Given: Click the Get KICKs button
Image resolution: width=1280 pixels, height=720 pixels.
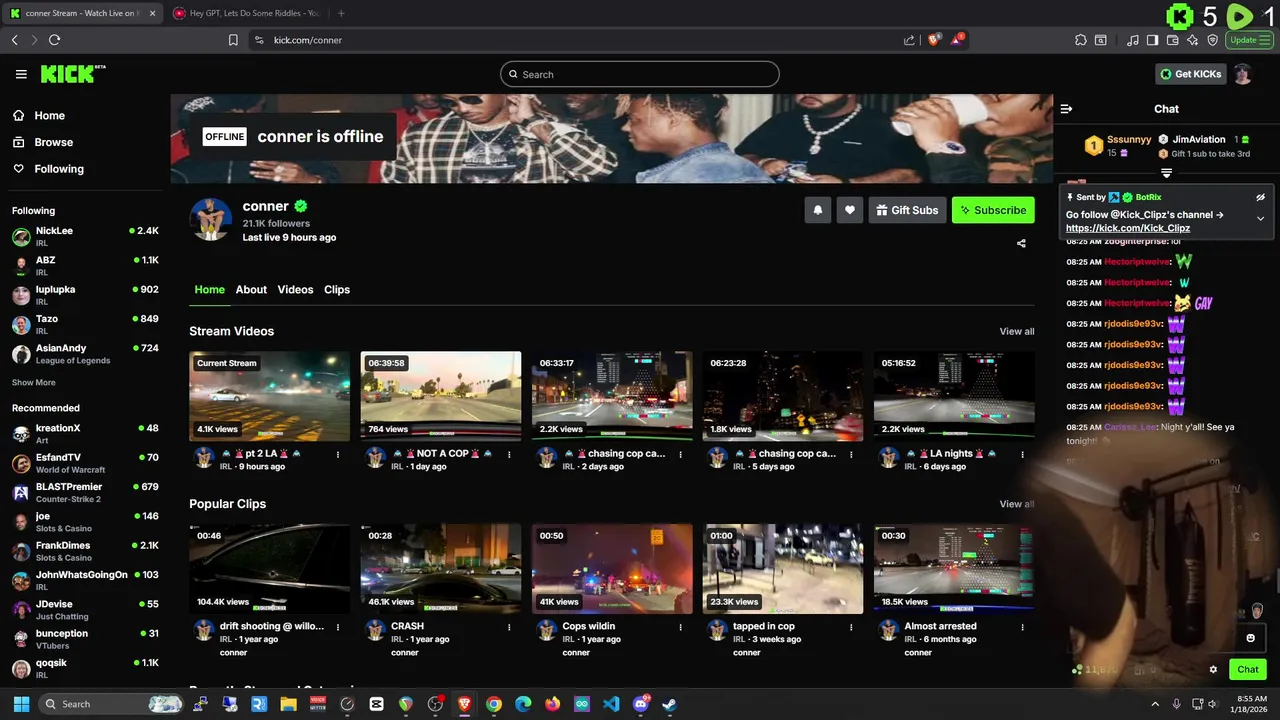Looking at the screenshot, I should tap(1190, 74).
